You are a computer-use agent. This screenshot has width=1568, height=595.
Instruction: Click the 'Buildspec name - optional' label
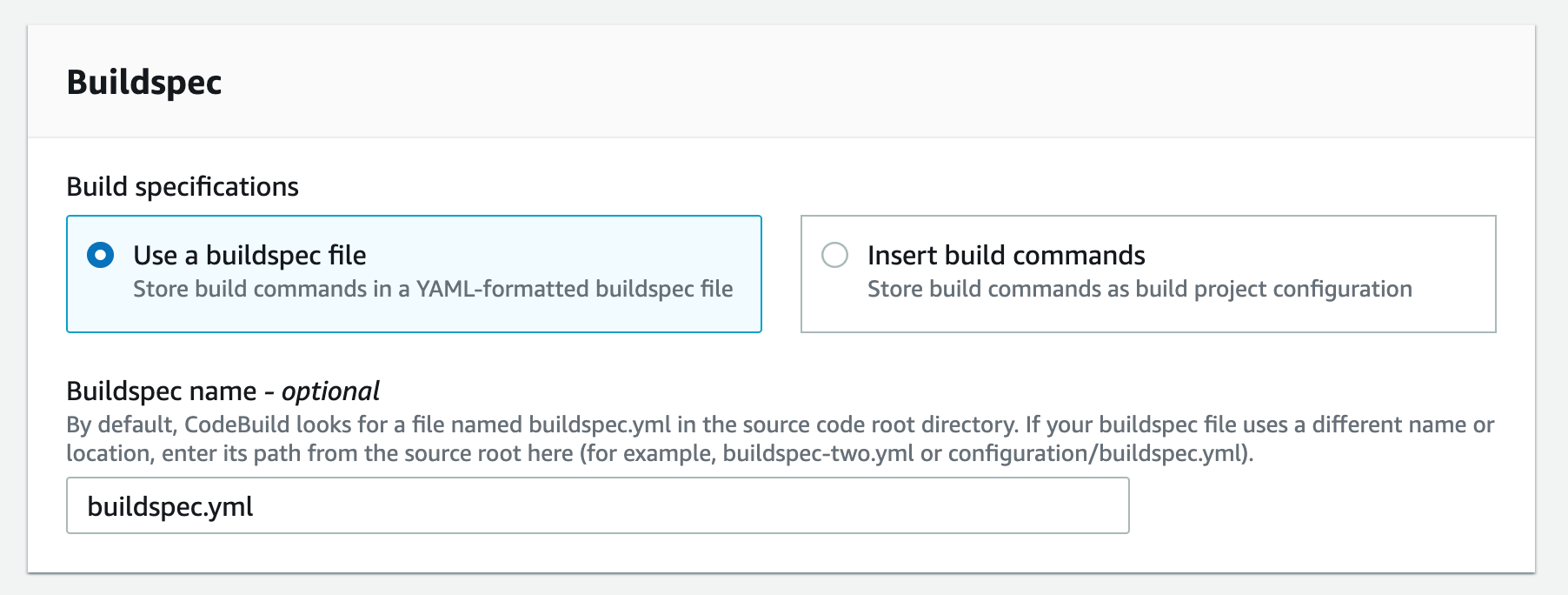tap(223, 391)
